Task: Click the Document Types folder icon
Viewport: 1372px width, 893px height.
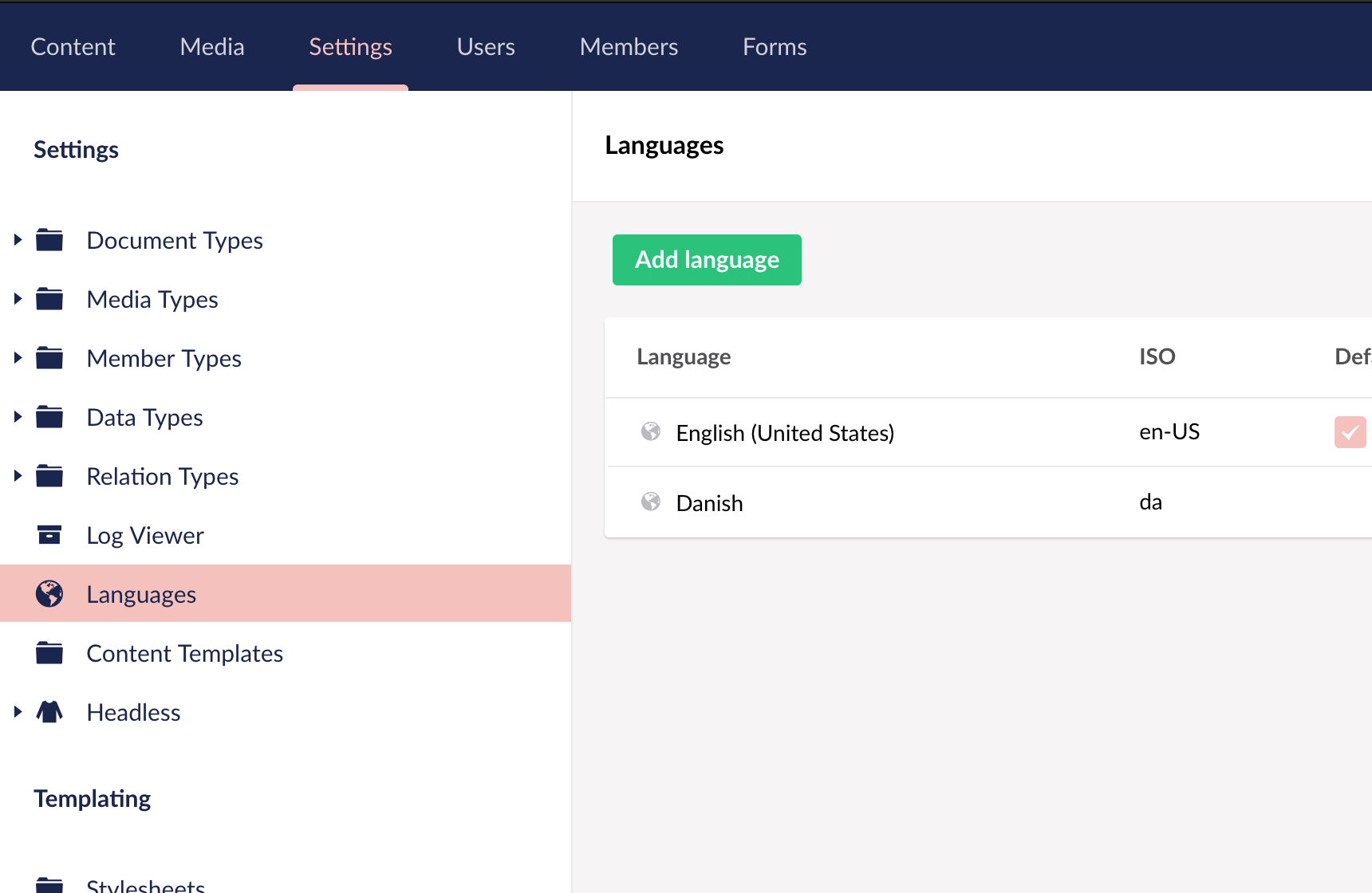Action: click(x=49, y=240)
